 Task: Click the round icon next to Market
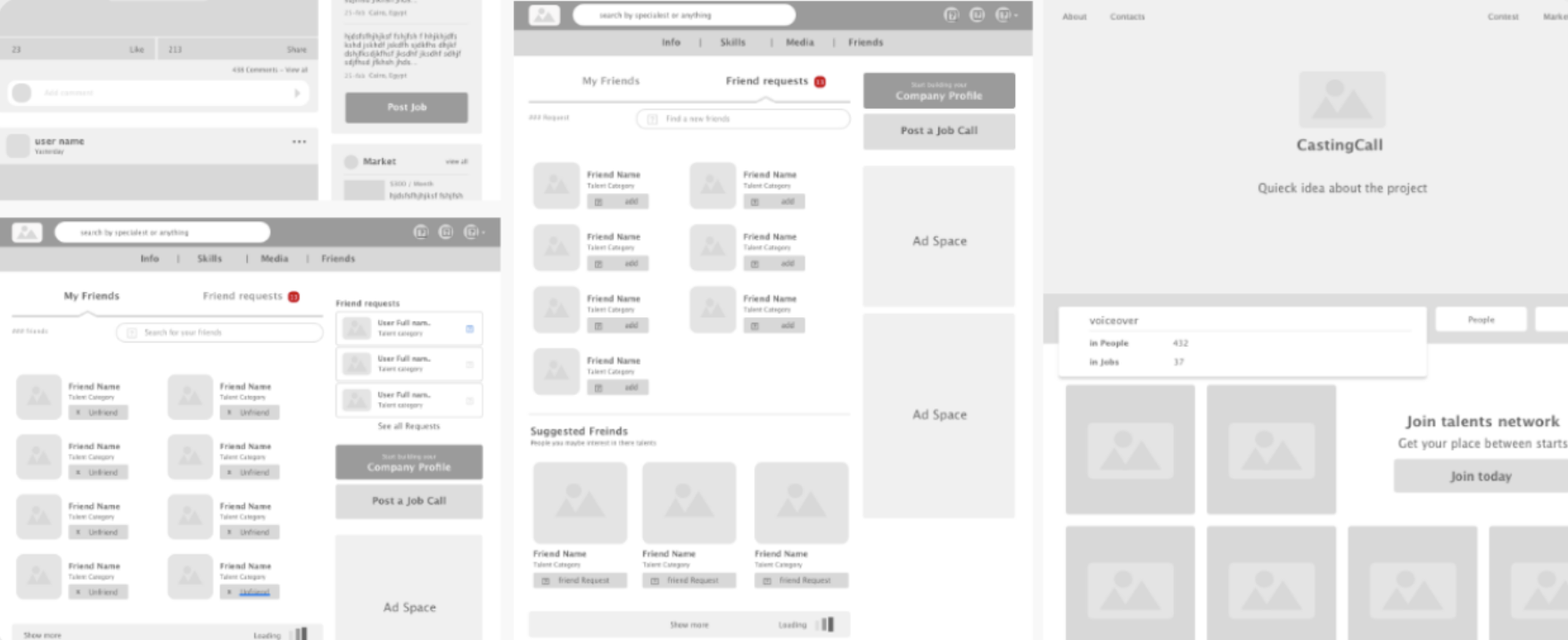click(x=351, y=161)
